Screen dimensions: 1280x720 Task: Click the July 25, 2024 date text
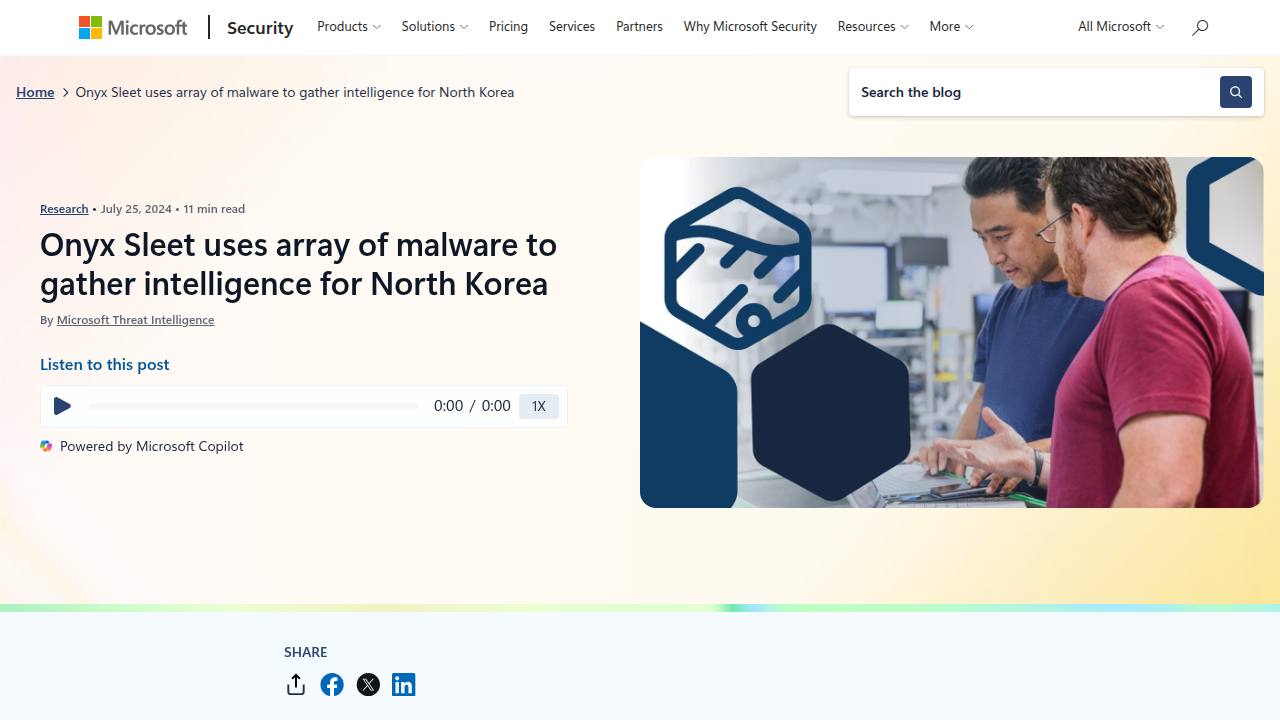[x=136, y=209]
